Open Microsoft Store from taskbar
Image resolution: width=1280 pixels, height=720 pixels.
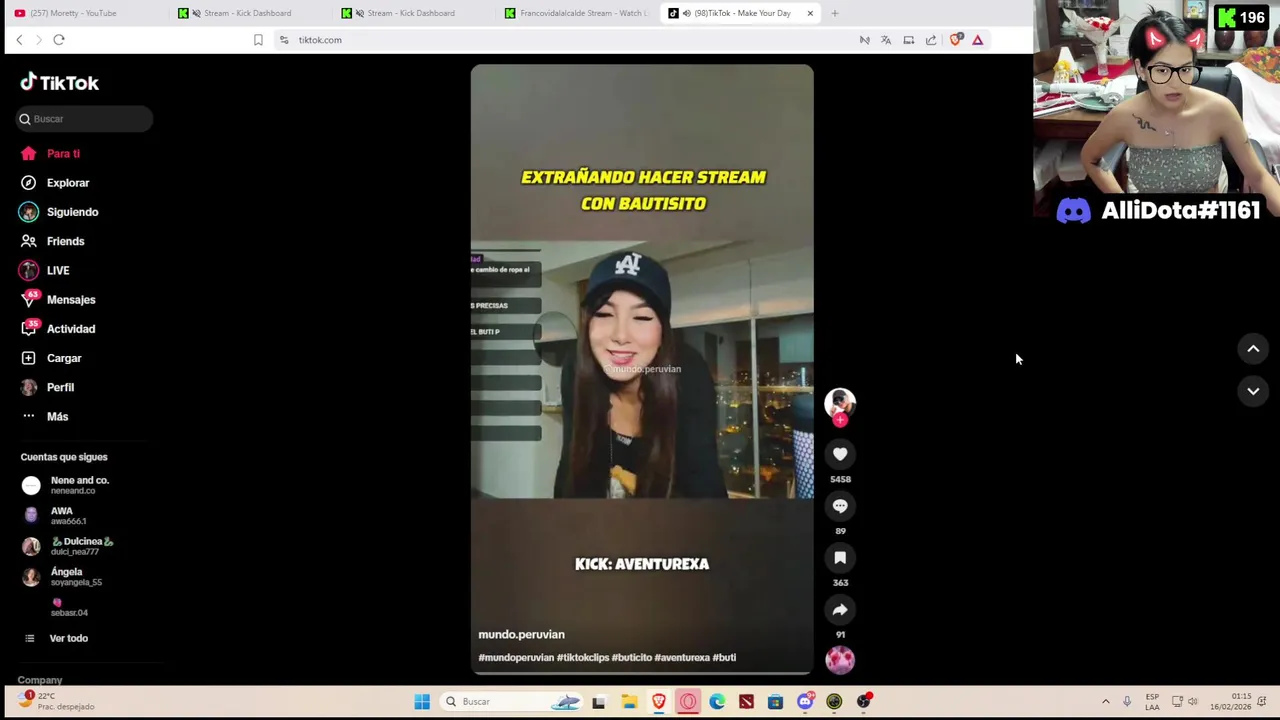point(775,702)
